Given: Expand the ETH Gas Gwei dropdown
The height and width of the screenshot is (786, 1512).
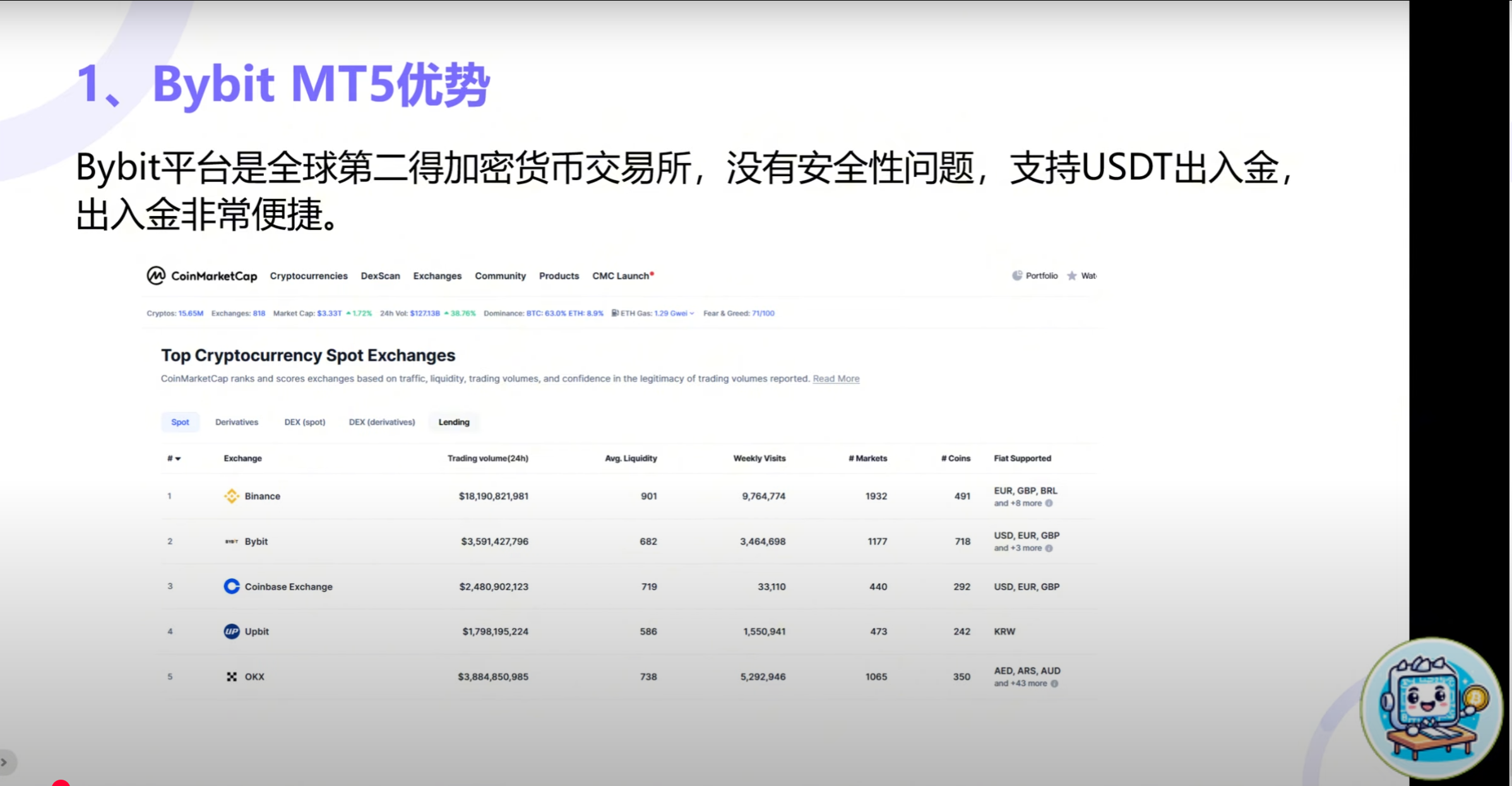Looking at the screenshot, I should [692, 313].
